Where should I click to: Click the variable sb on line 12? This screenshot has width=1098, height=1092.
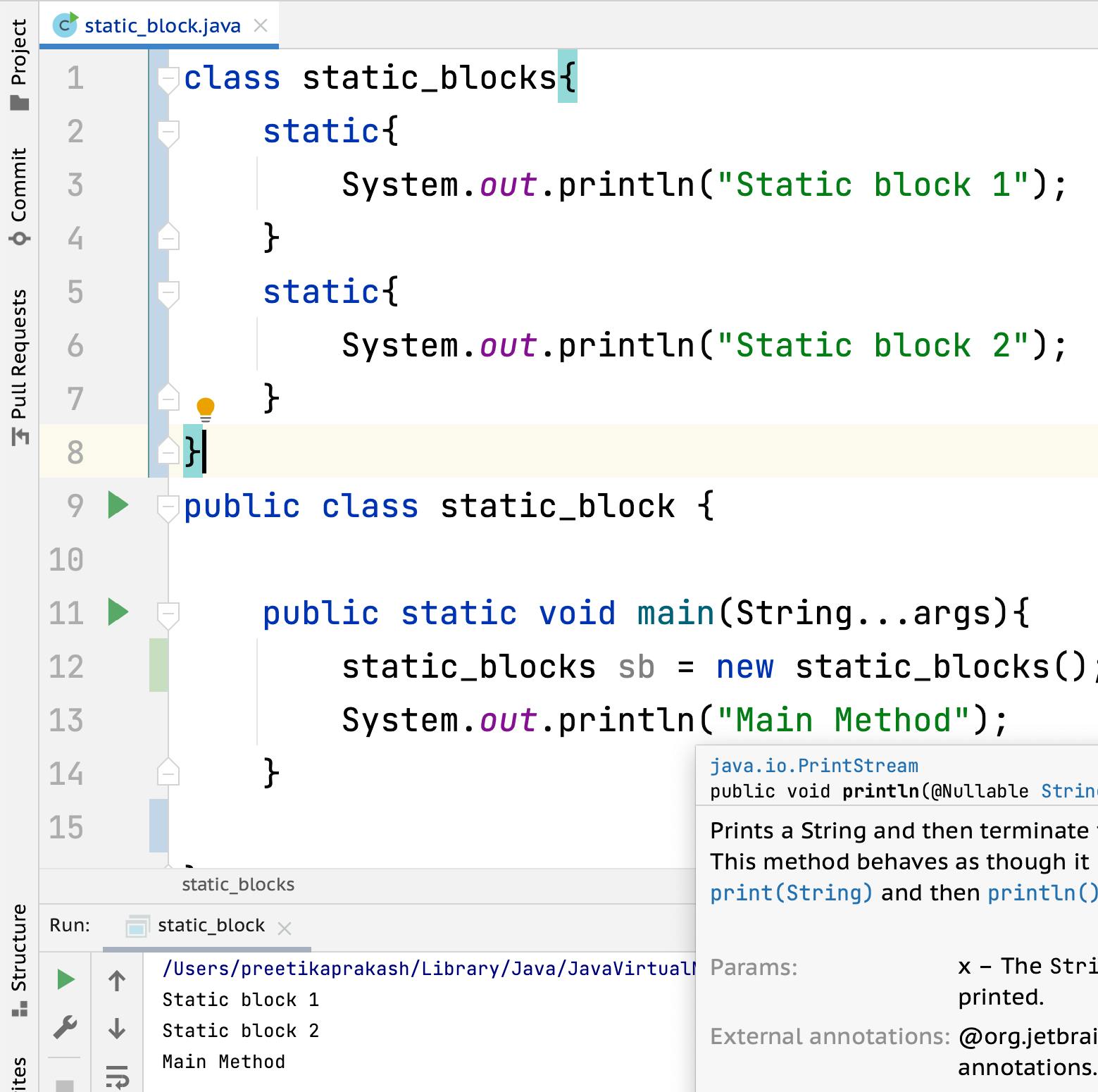tap(637, 666)
